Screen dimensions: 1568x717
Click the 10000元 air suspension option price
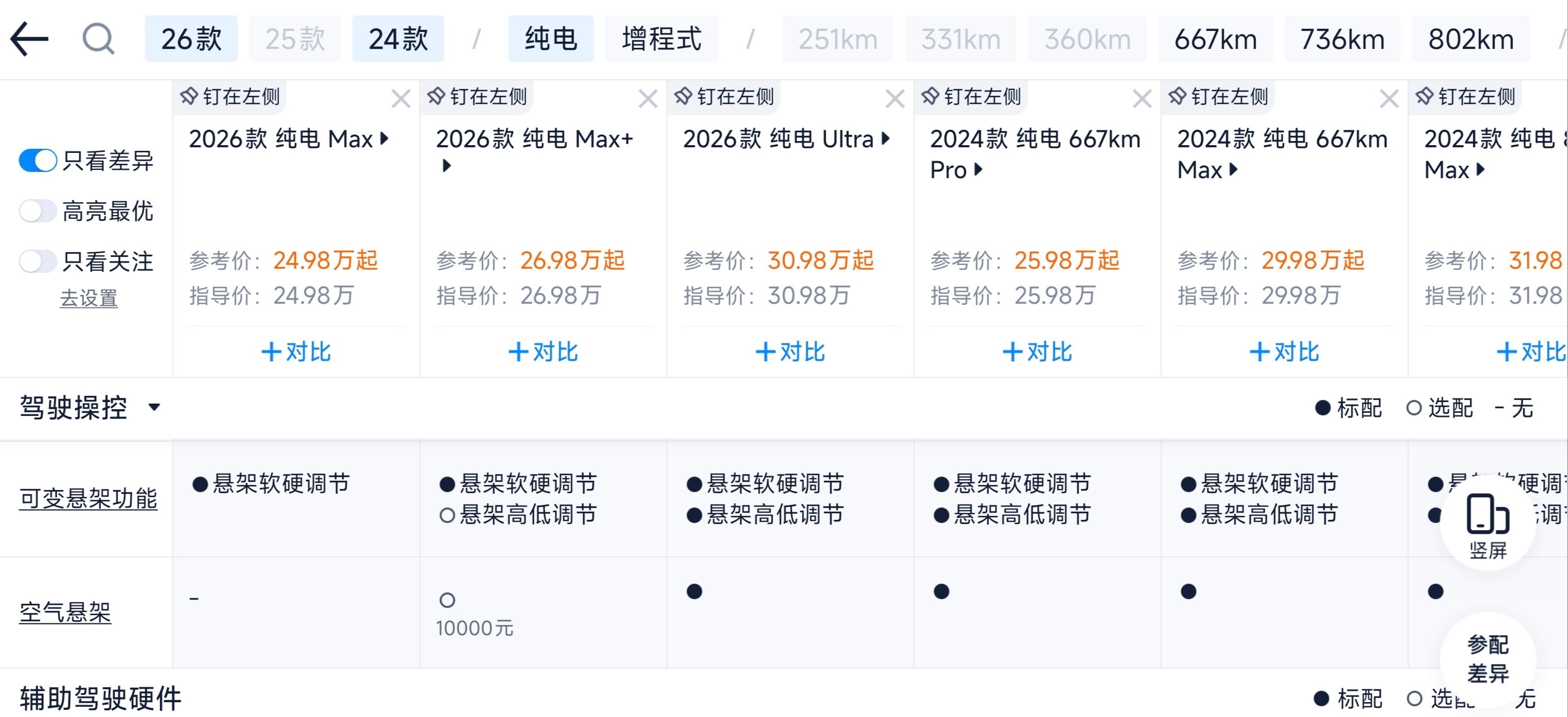475,628
